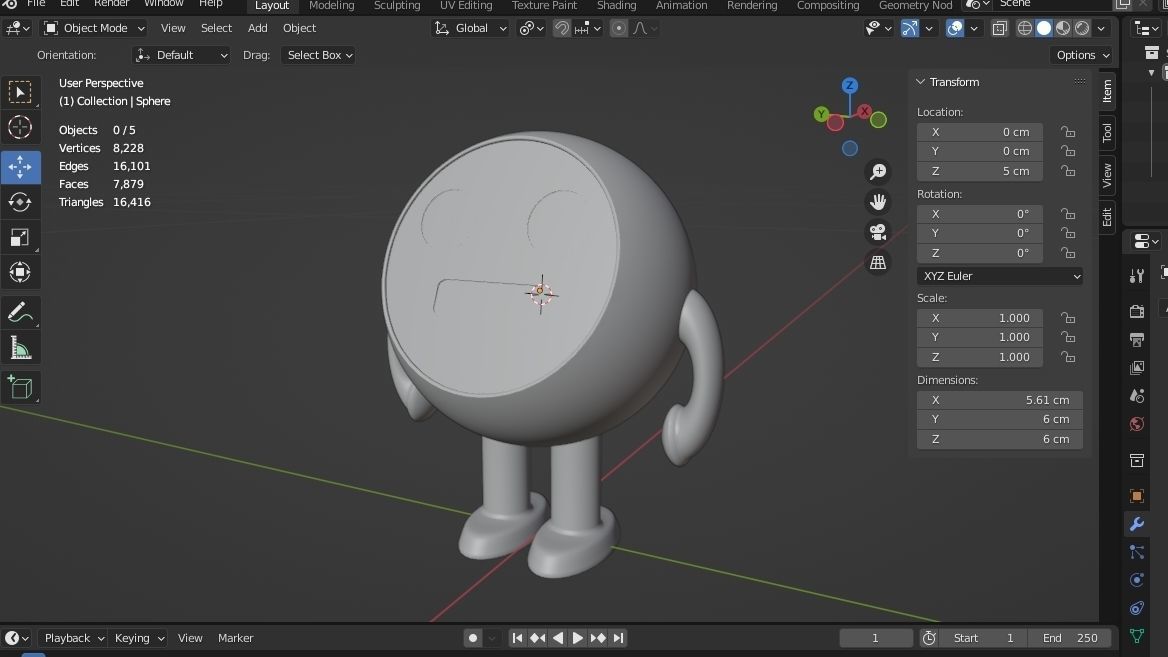Open the Scene properties icon
The image size is (1168, 657).
[x=1137, y=396]
